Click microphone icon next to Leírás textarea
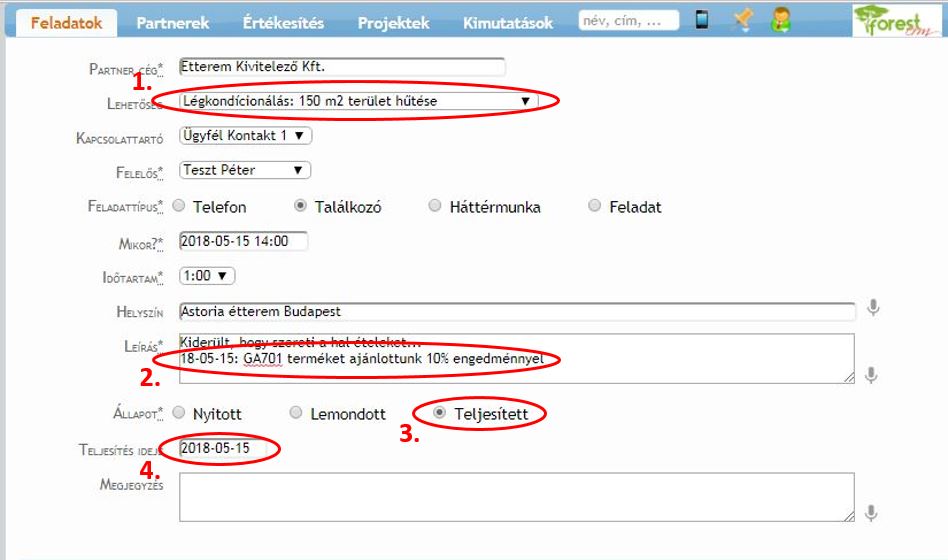Image resolution: width=948 pixels, height=560 pixels. (873, 375)
